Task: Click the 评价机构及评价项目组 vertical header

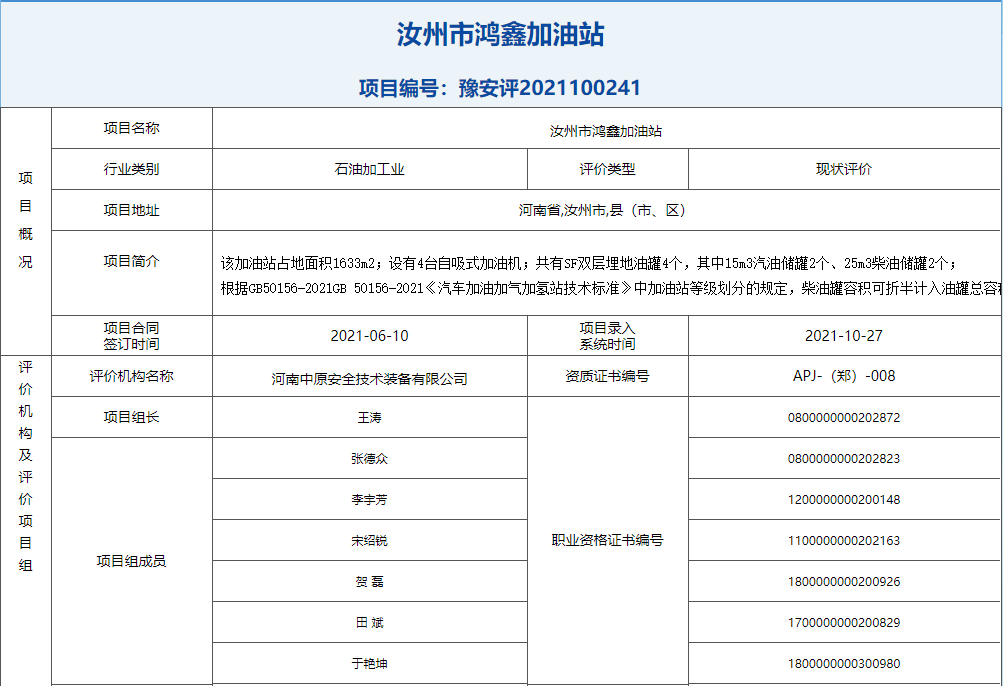Action: pyautogui.click(x=26, y=467)
